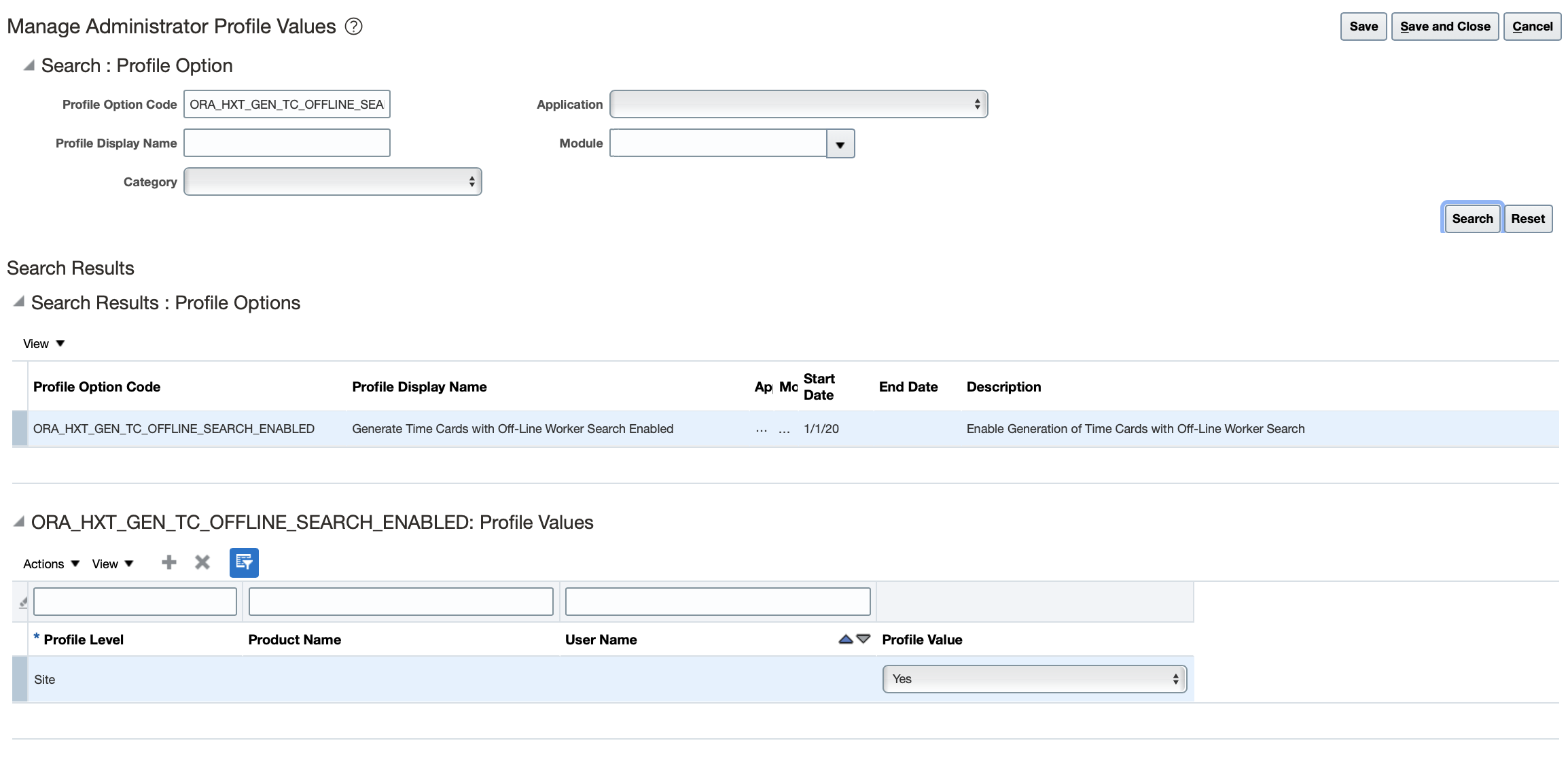Click the Profile Display Name input field

(x=287, y=143)
